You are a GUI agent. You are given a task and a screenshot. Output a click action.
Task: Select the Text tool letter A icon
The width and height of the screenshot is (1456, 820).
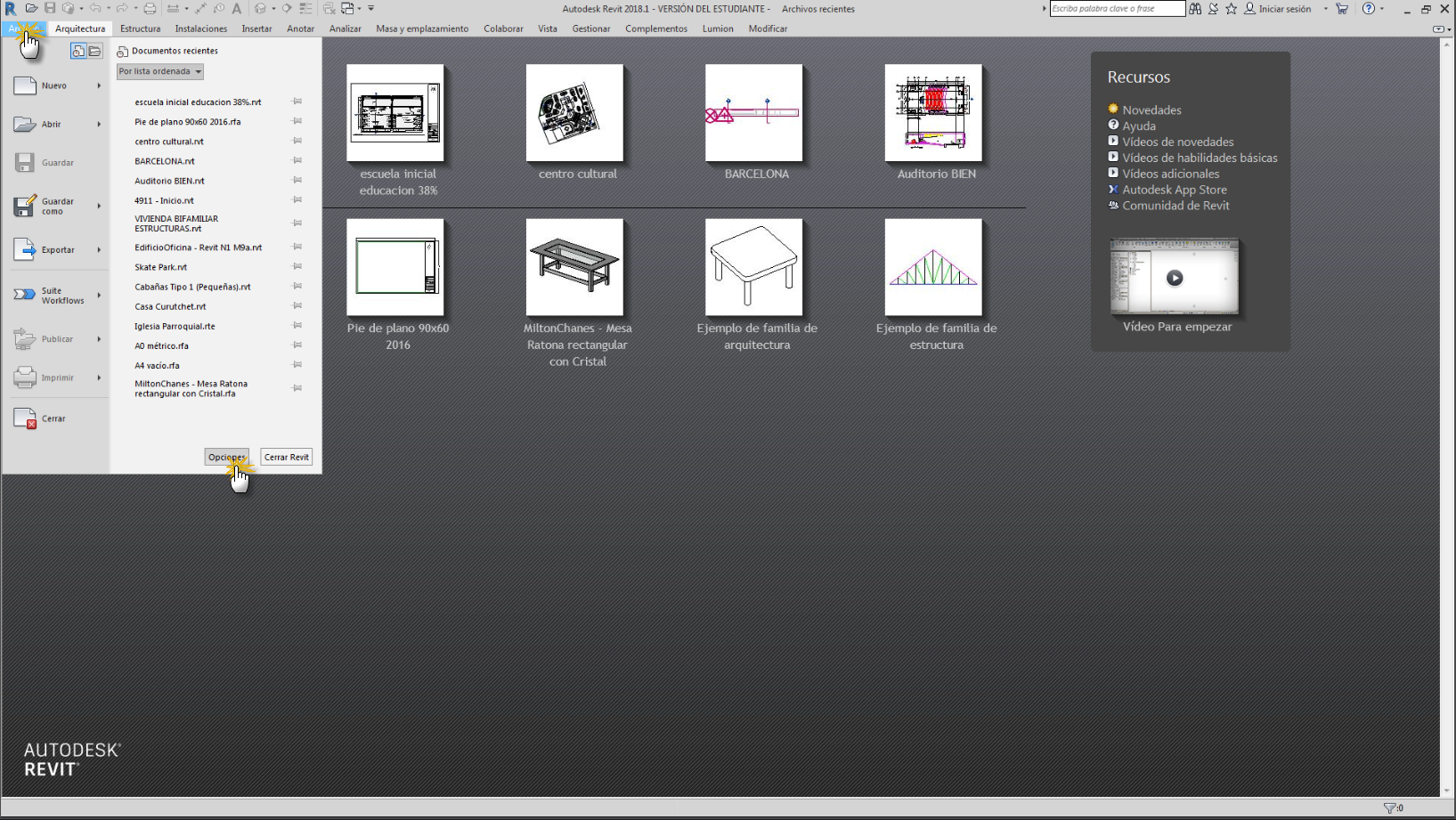237,8
